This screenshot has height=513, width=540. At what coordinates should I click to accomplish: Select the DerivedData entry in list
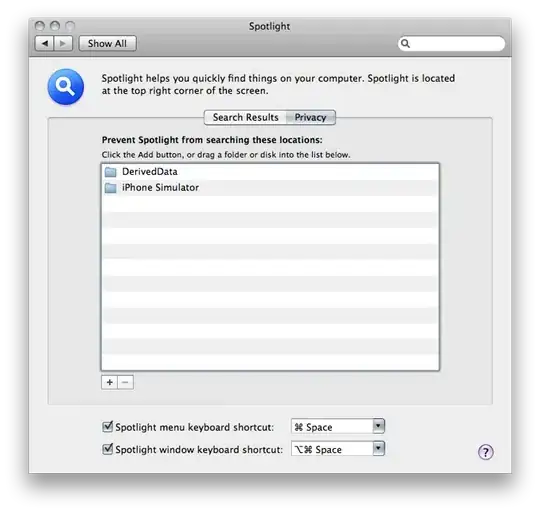tap(270, 172)
